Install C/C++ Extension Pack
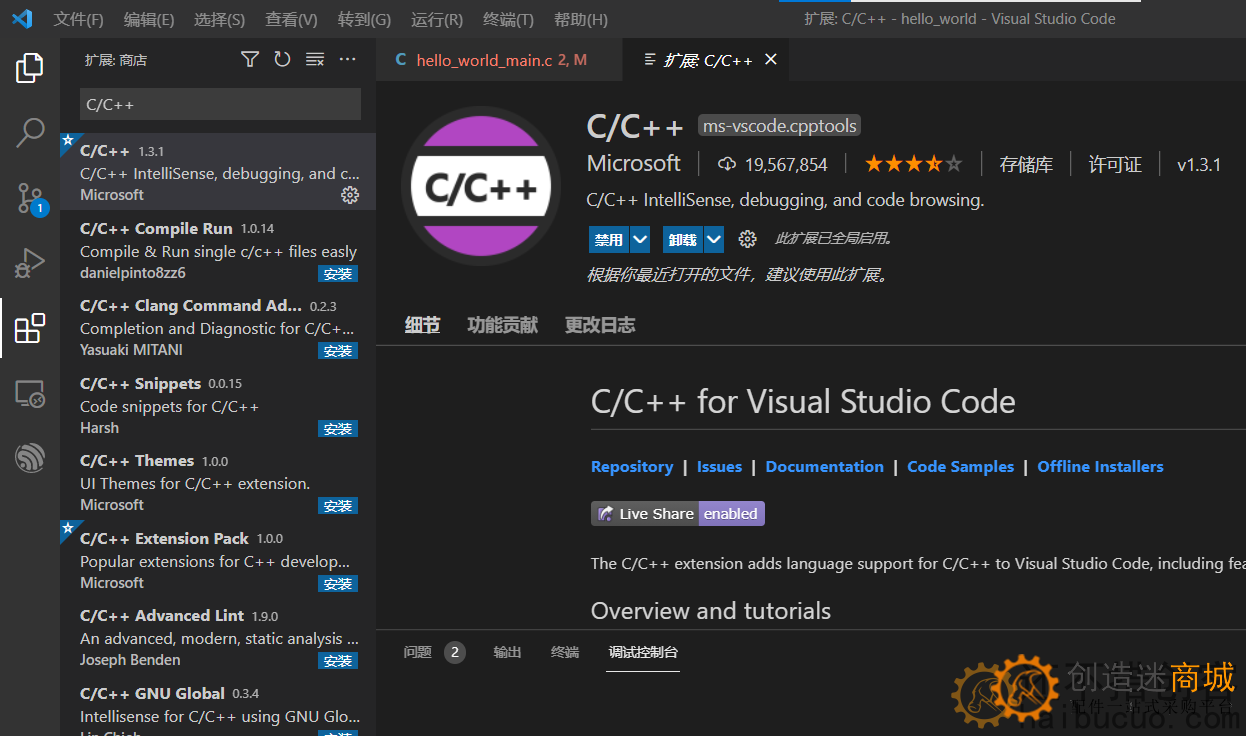 pyautogui.click(x=338, y=584)
